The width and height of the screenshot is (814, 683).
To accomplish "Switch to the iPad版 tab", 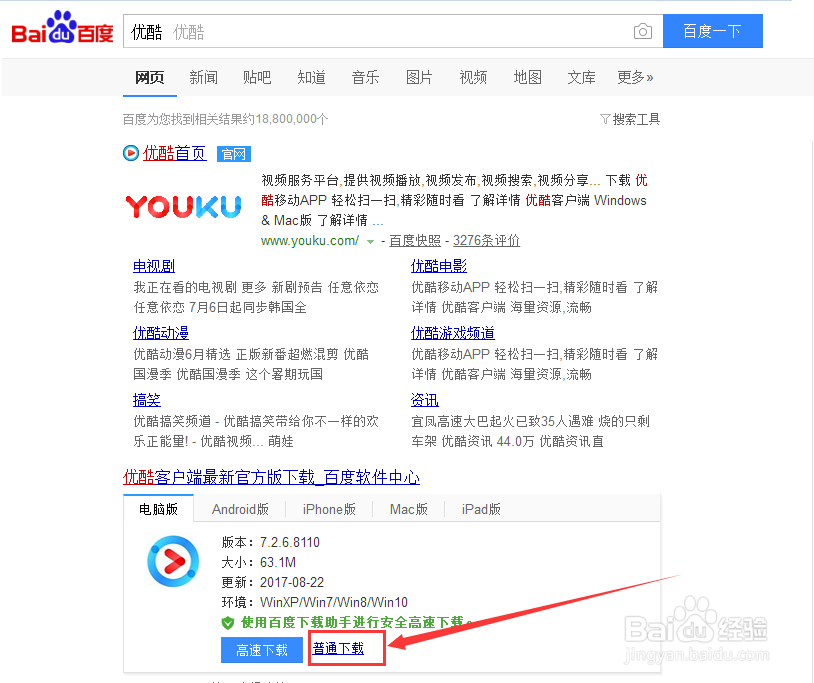I will click(x=481, y=509).
